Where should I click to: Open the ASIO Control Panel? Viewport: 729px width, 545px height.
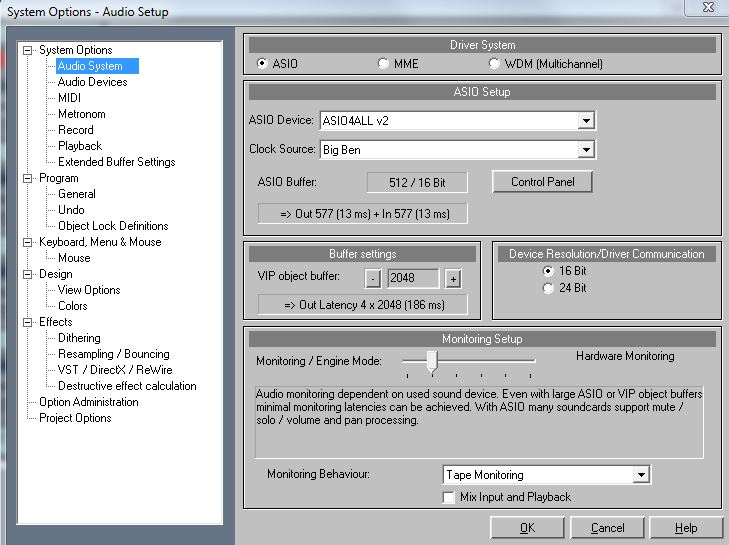(x=542, y=182)
